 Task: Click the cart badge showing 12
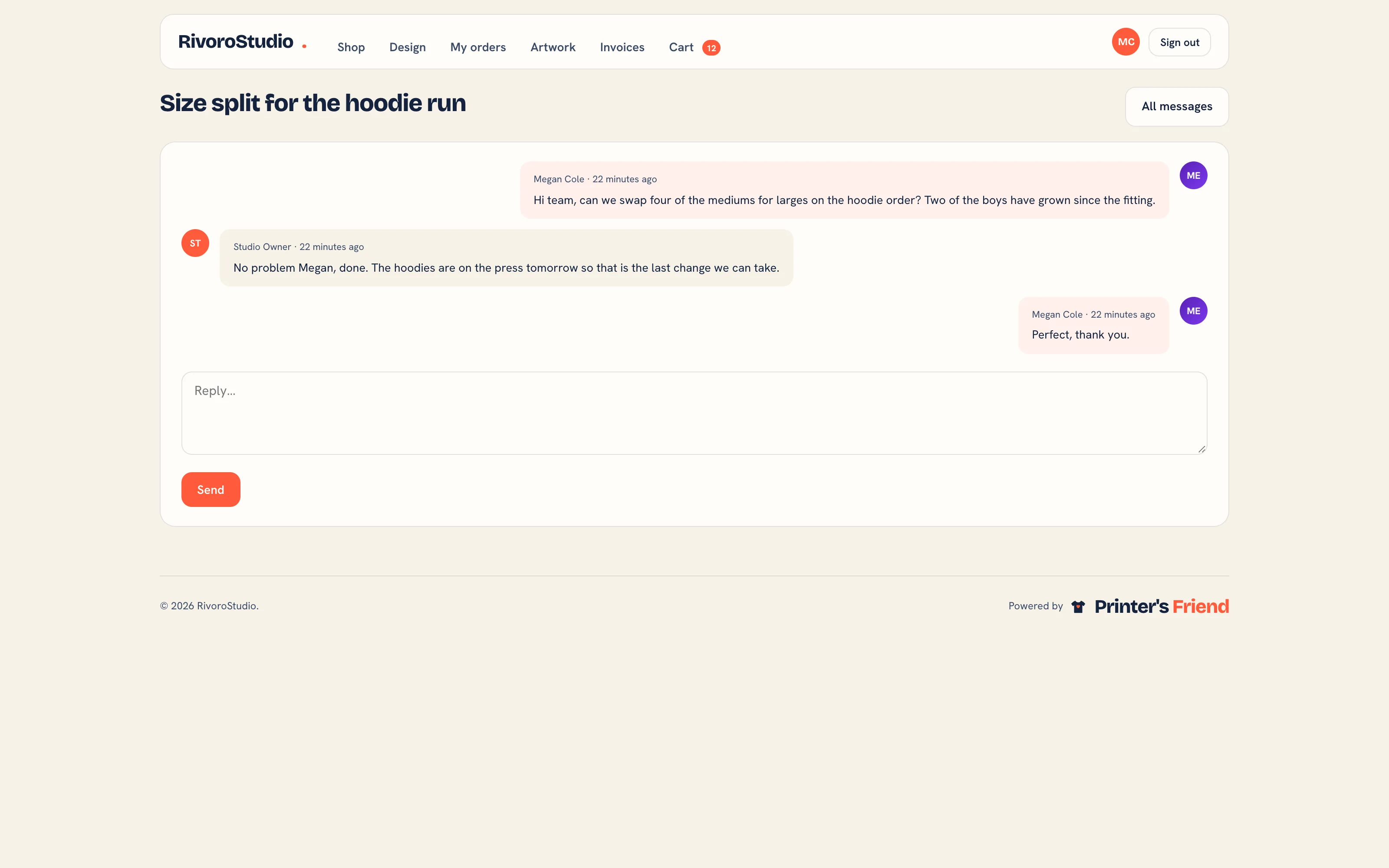pos(711,48)
